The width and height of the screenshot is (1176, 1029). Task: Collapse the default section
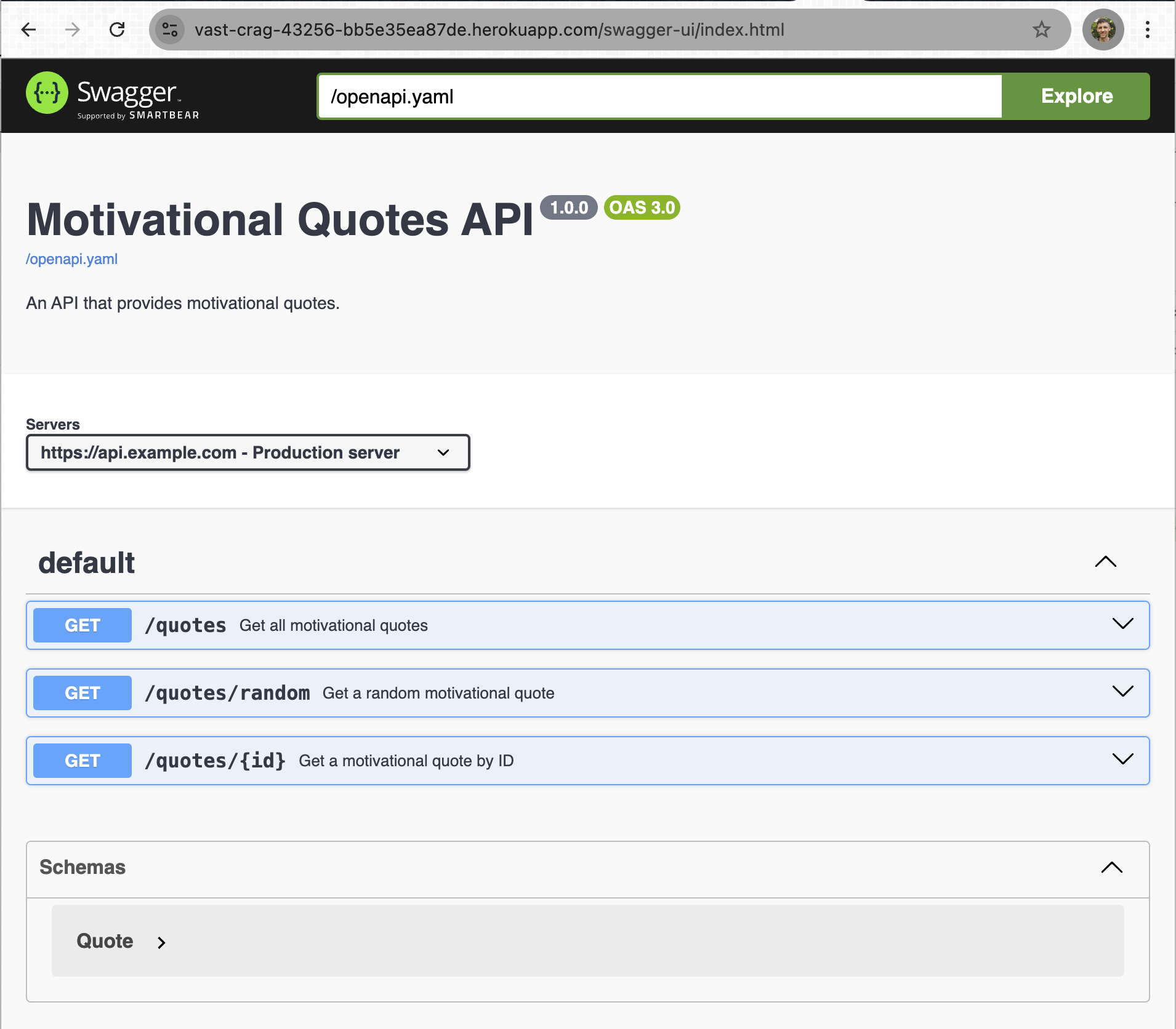[1106, 562]
